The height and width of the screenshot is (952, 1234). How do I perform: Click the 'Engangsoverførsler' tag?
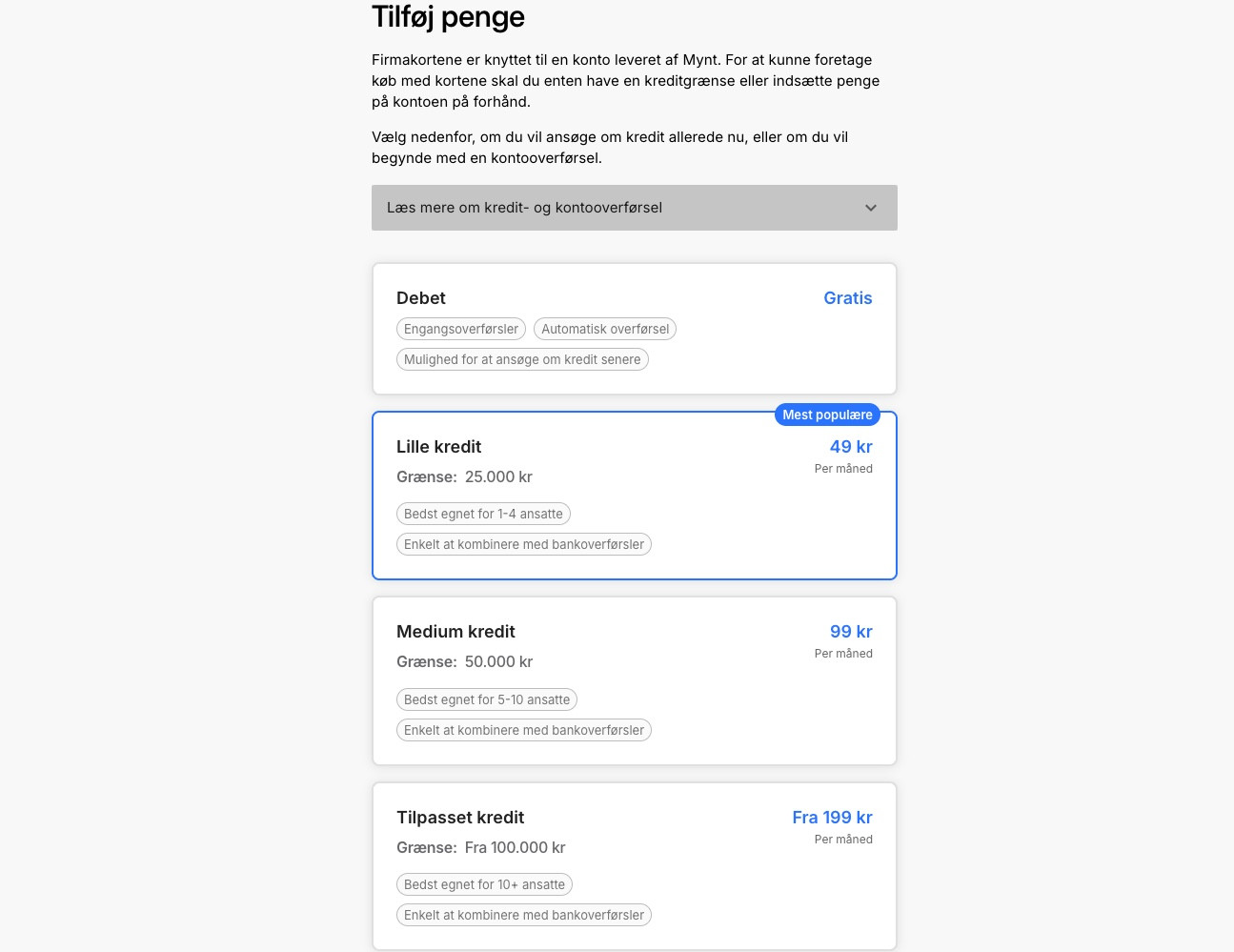tap(461, 329)
